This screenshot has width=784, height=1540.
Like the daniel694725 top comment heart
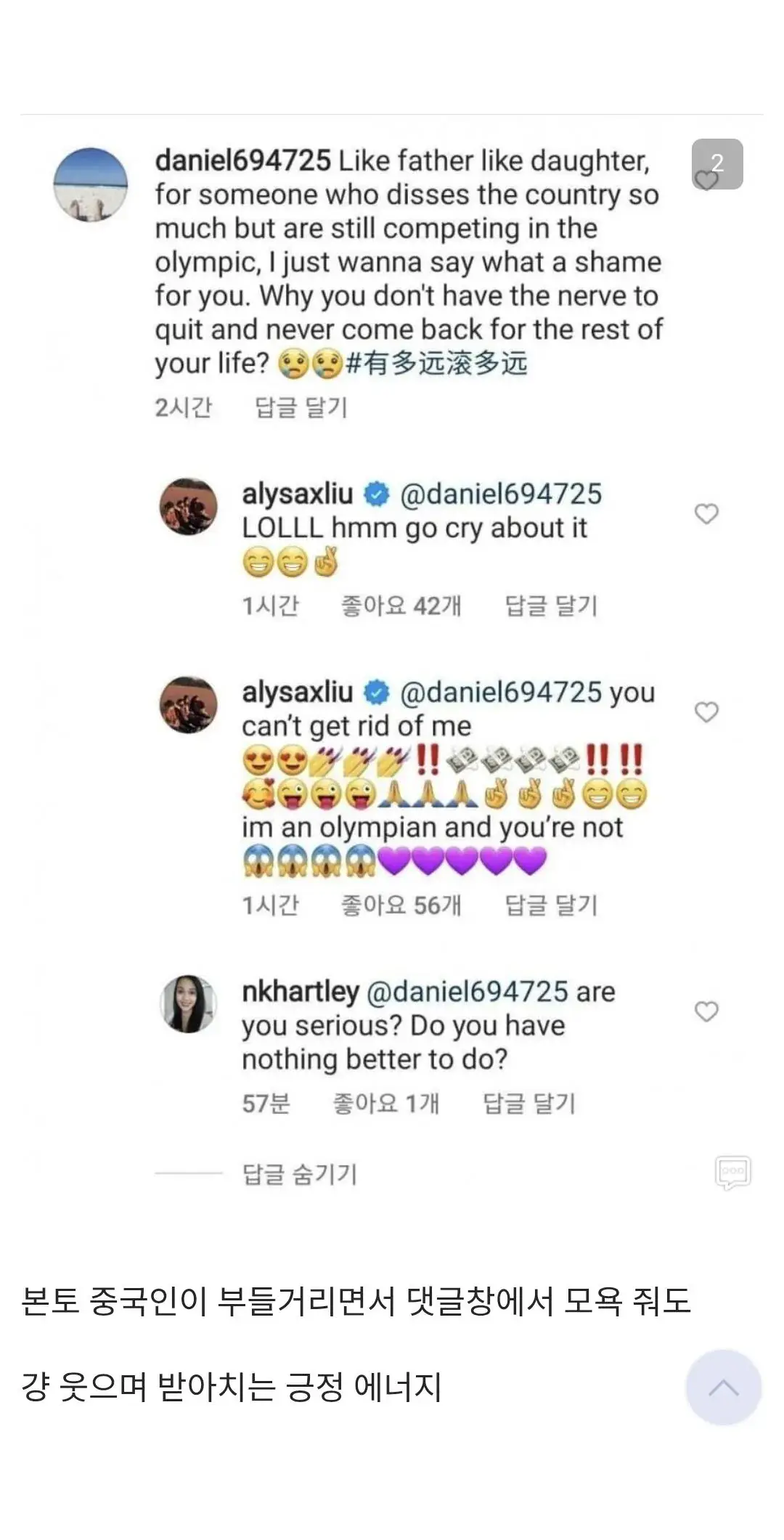coord(706,179)
